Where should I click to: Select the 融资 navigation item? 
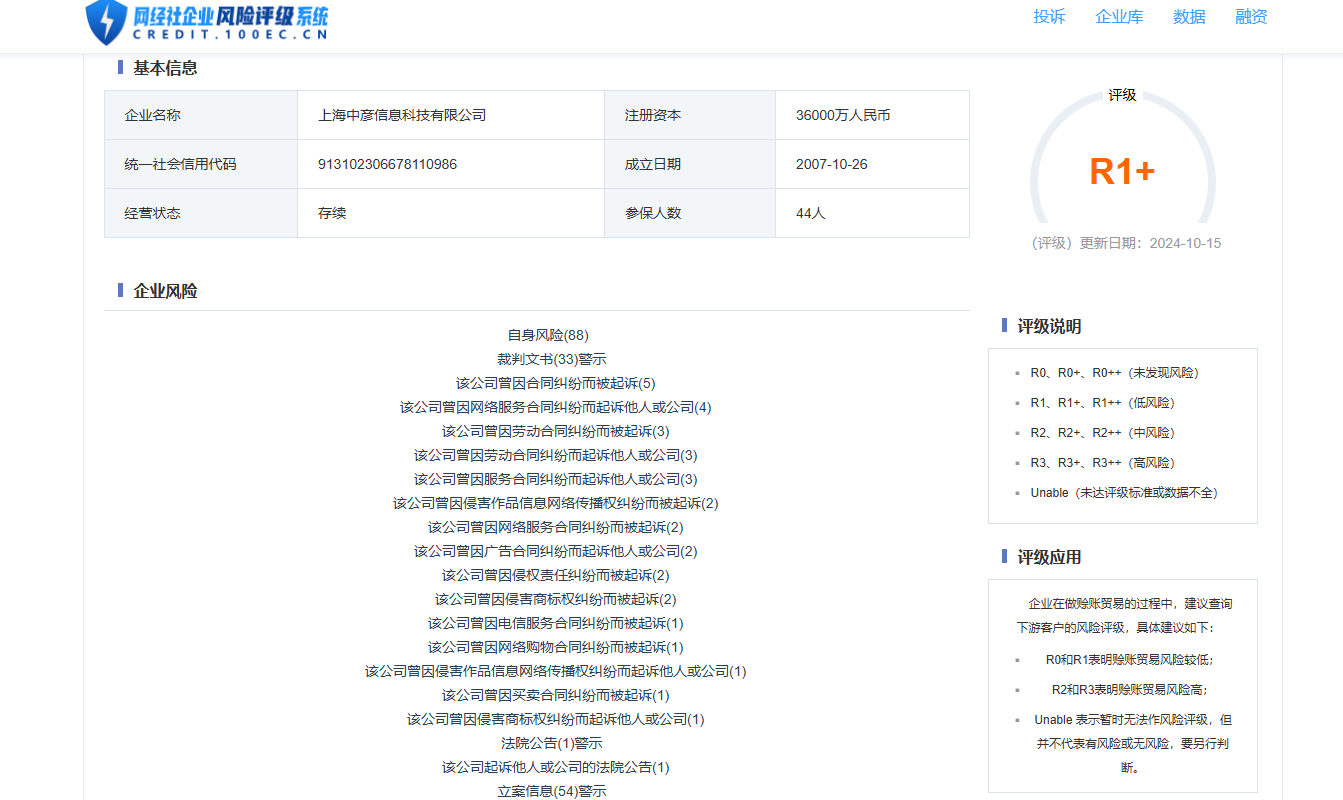1251,17
